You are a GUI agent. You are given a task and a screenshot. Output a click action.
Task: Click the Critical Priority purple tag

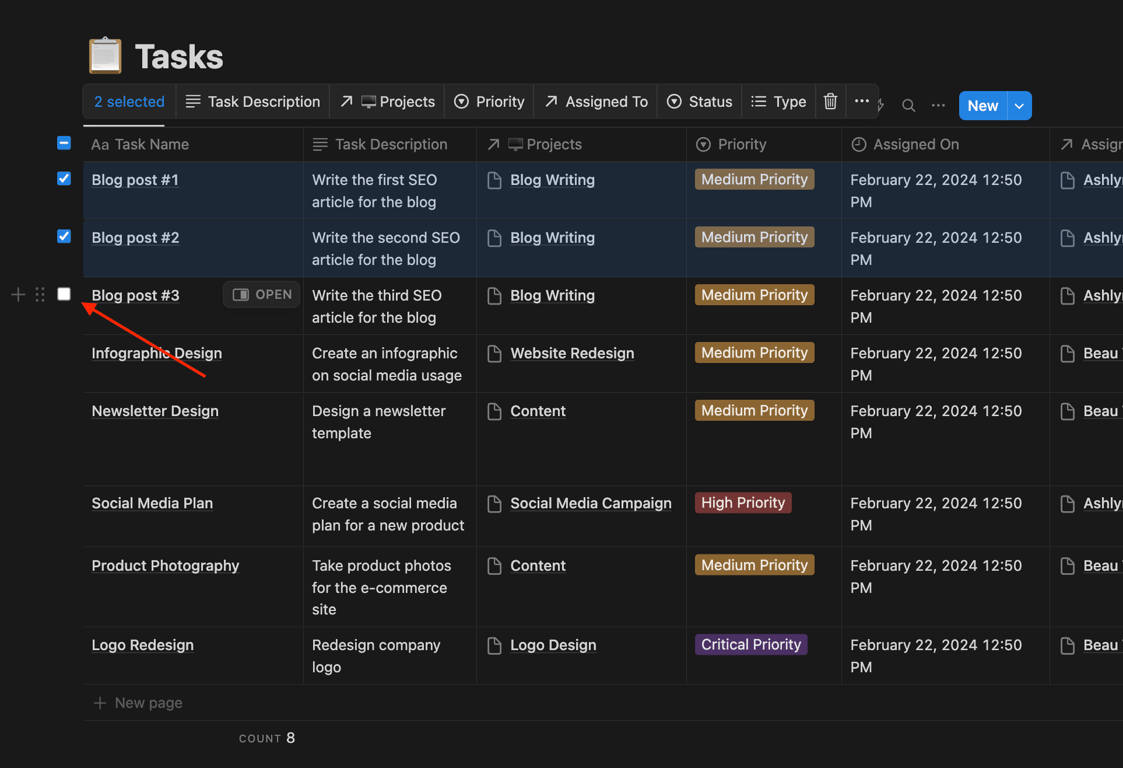[x=751, y=645]
